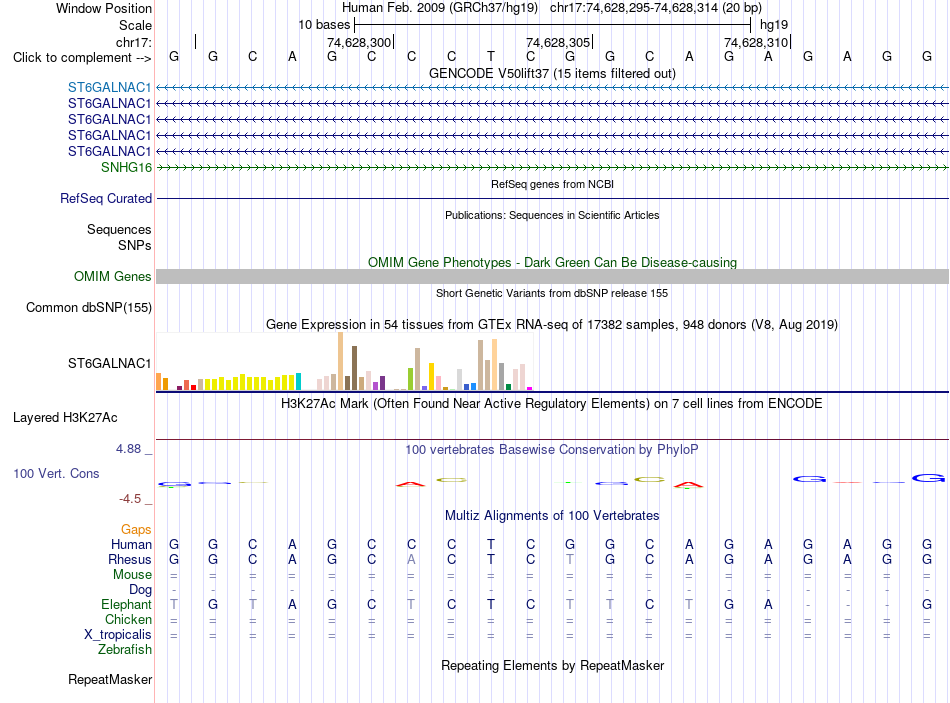950x703 pixels.
Task: Click 'Multiz Alignments of 100 Vertebrates' title
Action: [x=552, y=516]
